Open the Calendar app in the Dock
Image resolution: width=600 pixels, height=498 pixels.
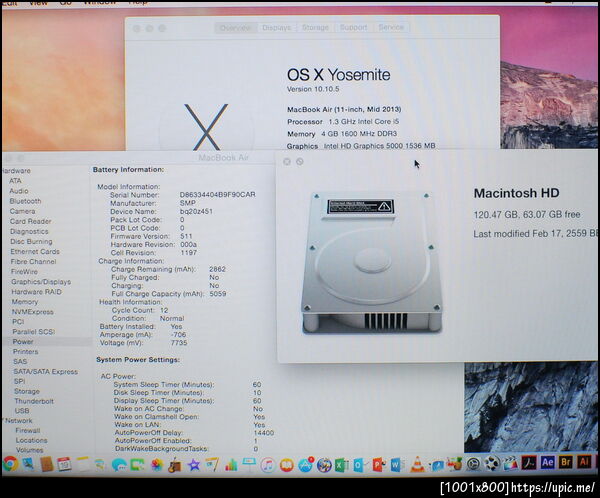tap(64, 464)
